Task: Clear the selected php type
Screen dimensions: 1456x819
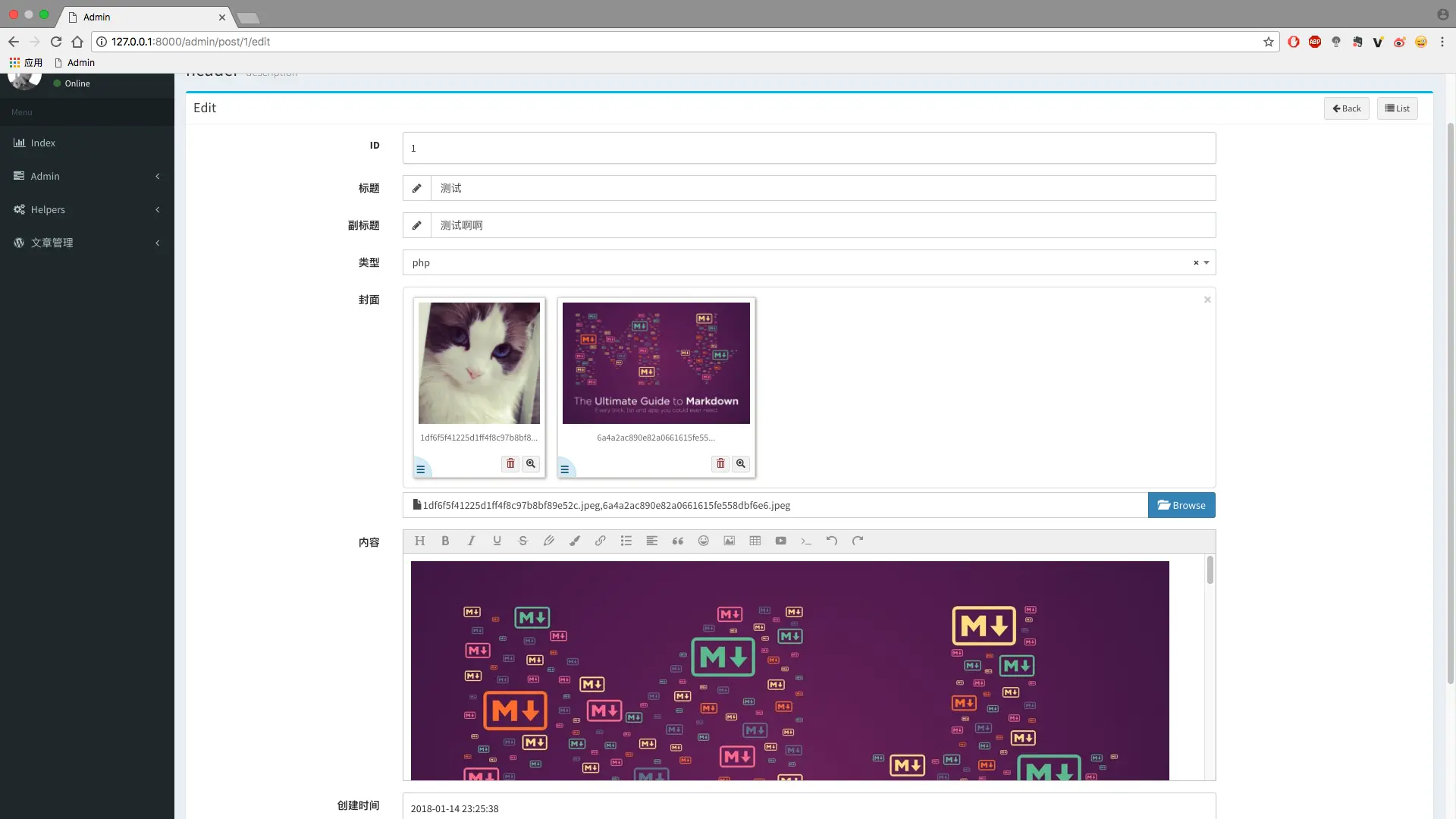Action: 1196,262
